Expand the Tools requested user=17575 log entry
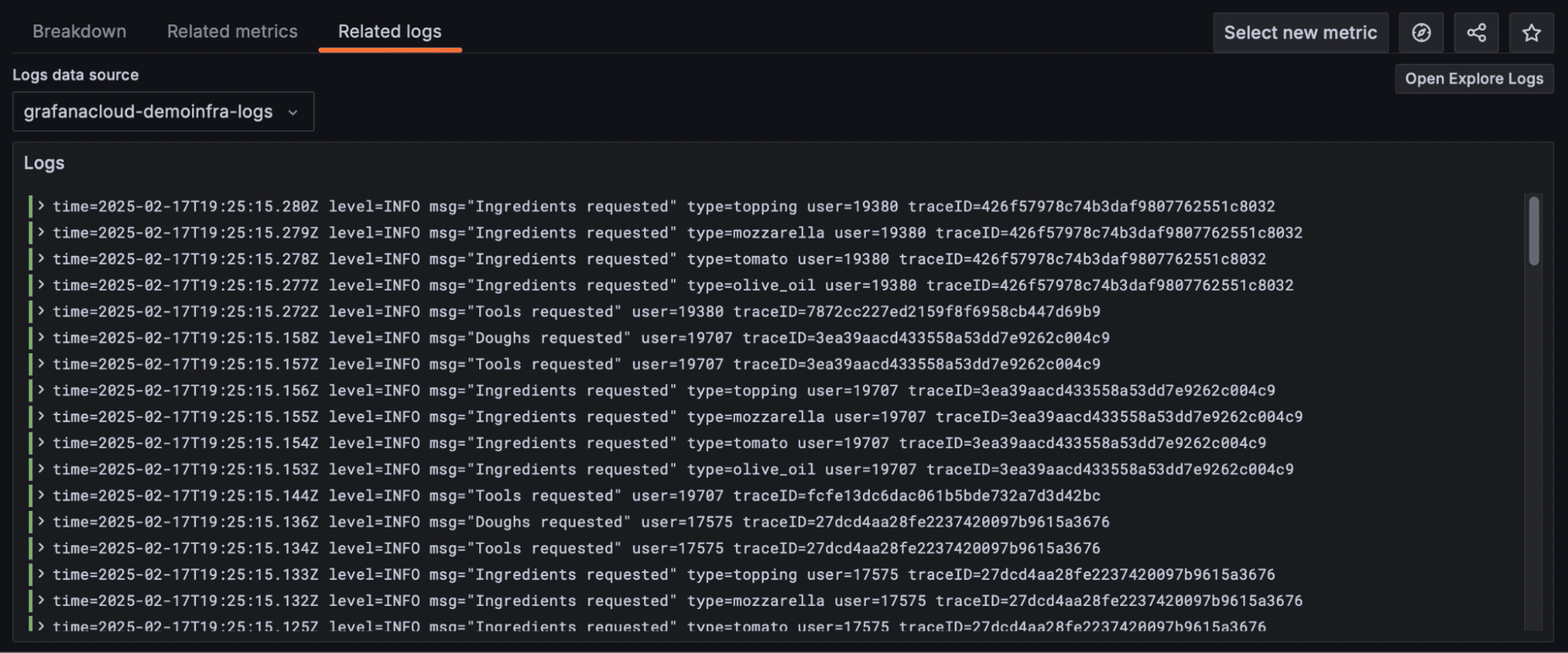Viewport: 1568px width, 653px height. pos(40,548)
